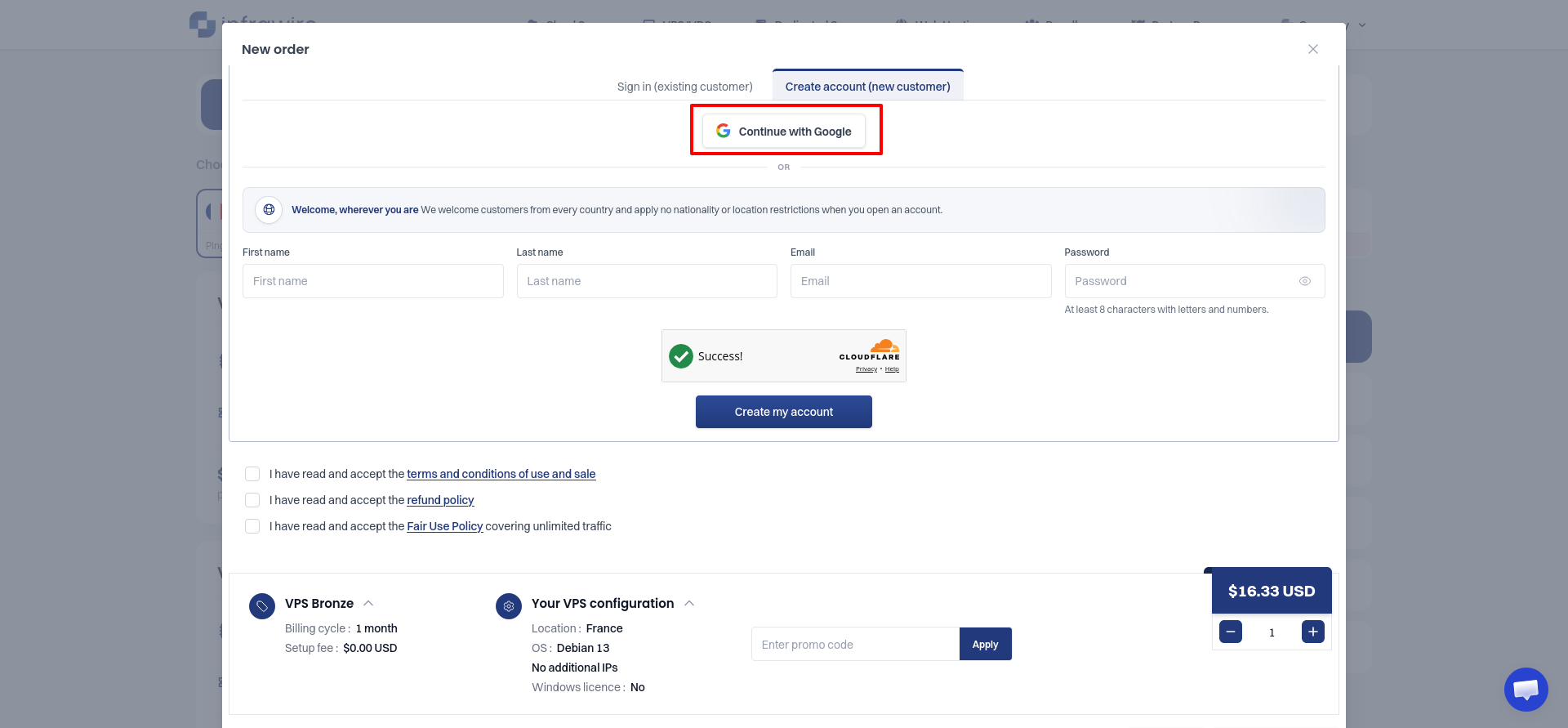Viewport: 1568px width, 728px height.
Task: Click the $16.33 USD price label
Action: tap(1272, 591)
